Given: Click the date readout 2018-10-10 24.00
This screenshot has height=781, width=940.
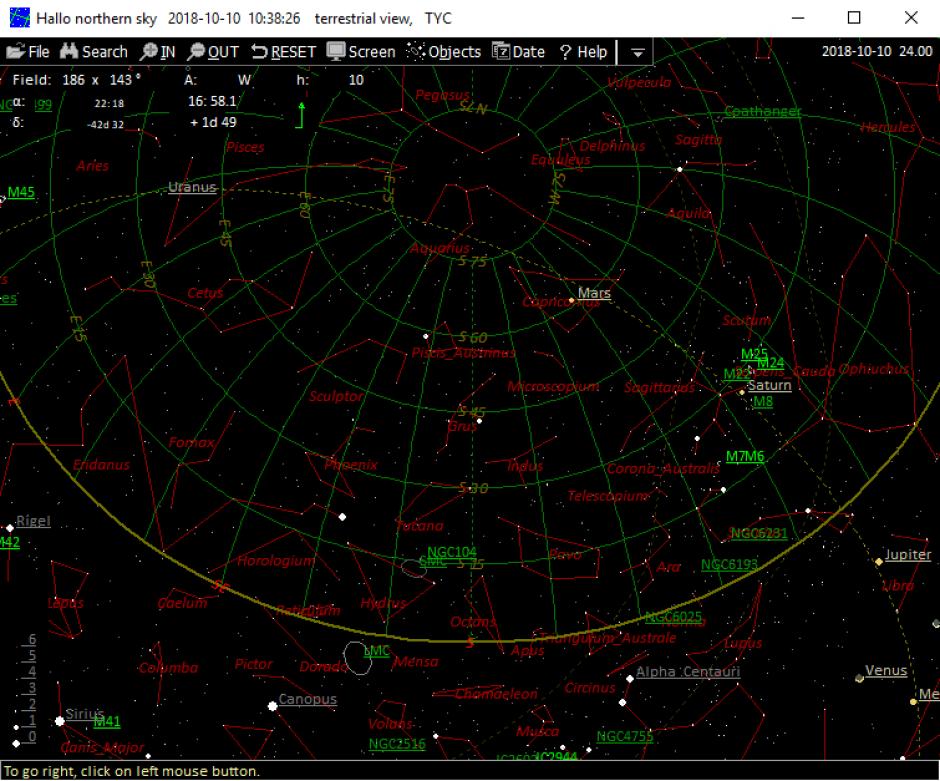Looking at the screenshot, I should coord(876,52).
